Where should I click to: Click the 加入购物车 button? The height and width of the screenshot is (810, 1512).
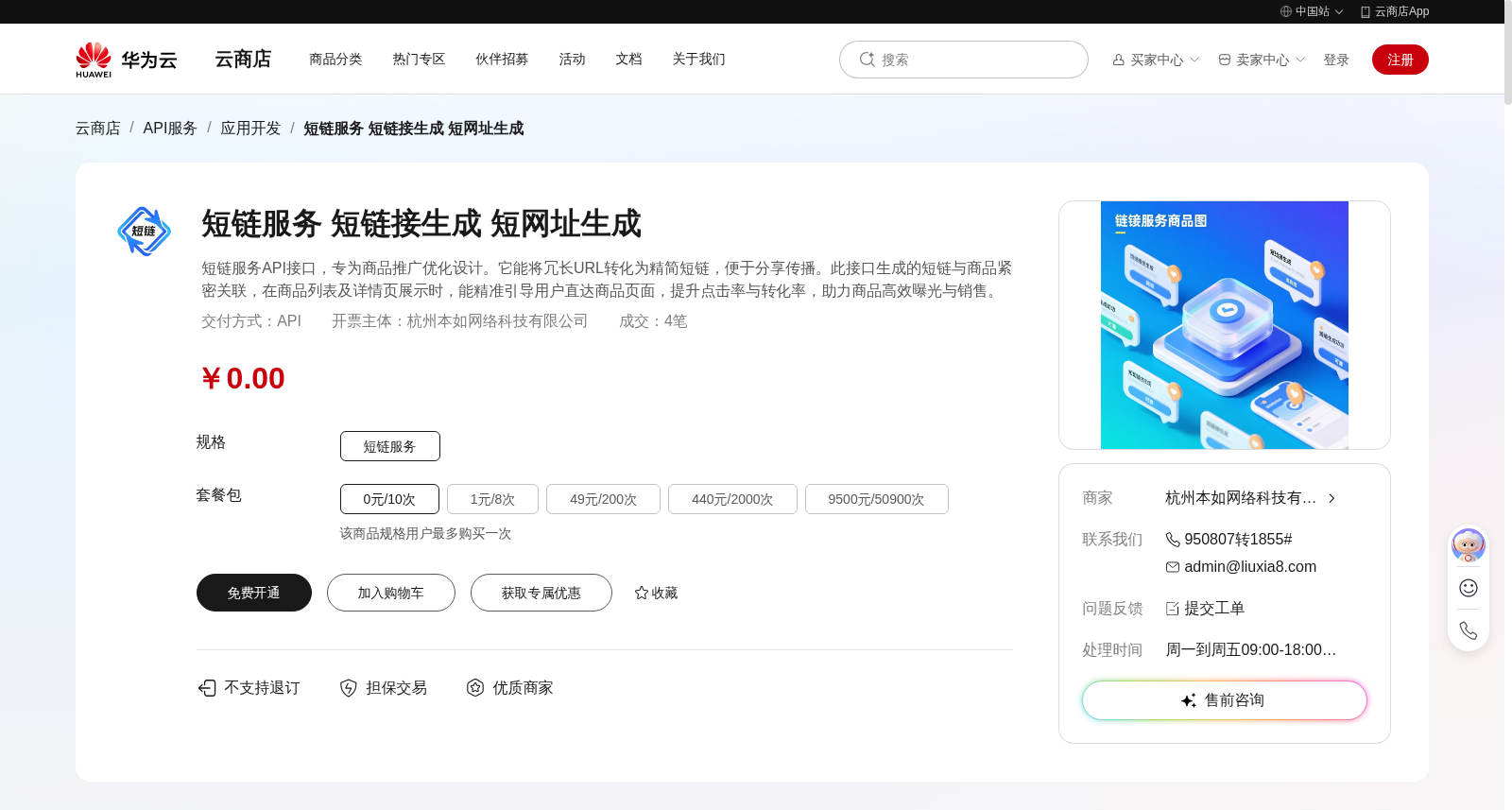(391, 593)
